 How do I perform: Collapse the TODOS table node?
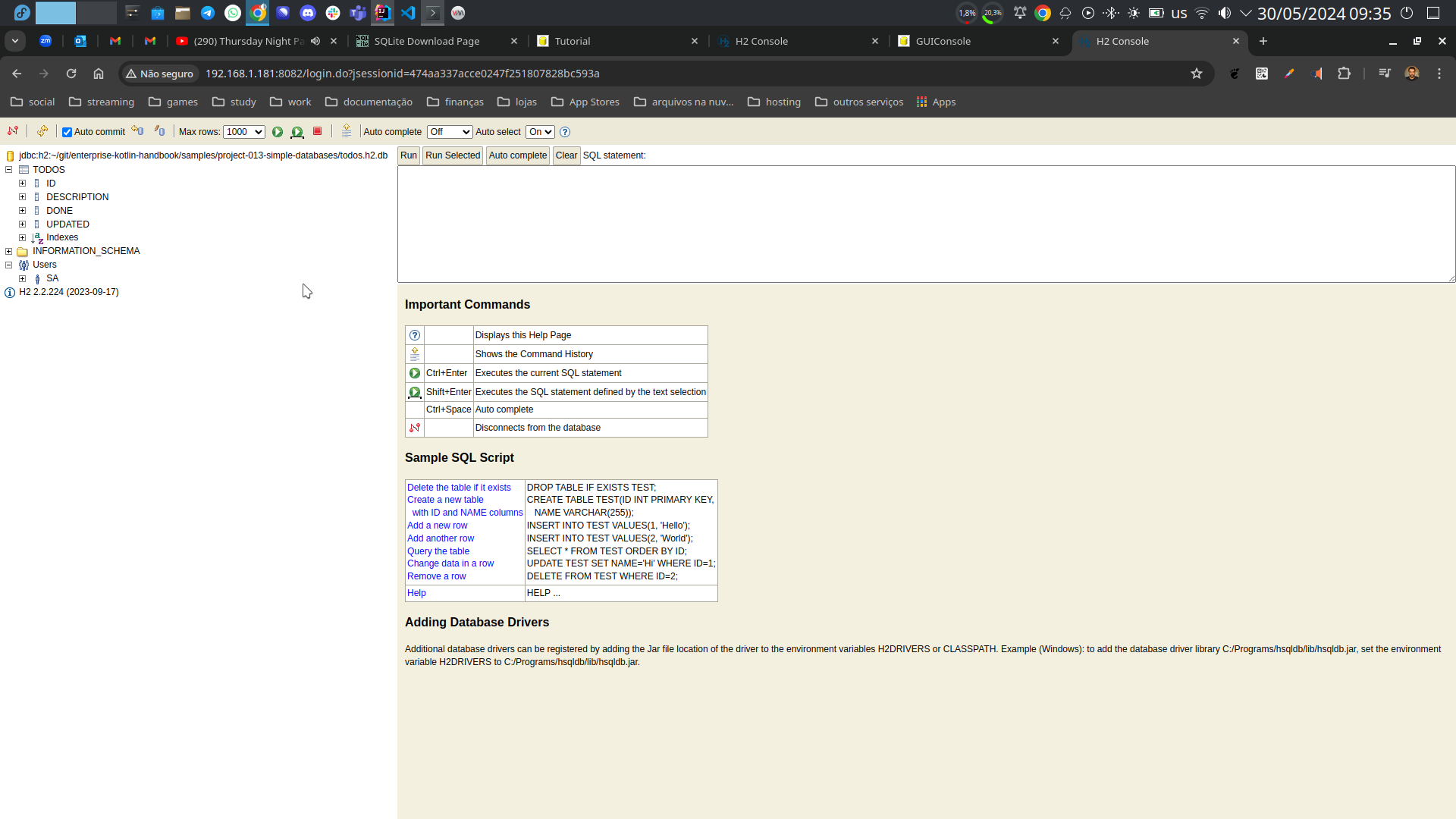click(x=9, y=170)
